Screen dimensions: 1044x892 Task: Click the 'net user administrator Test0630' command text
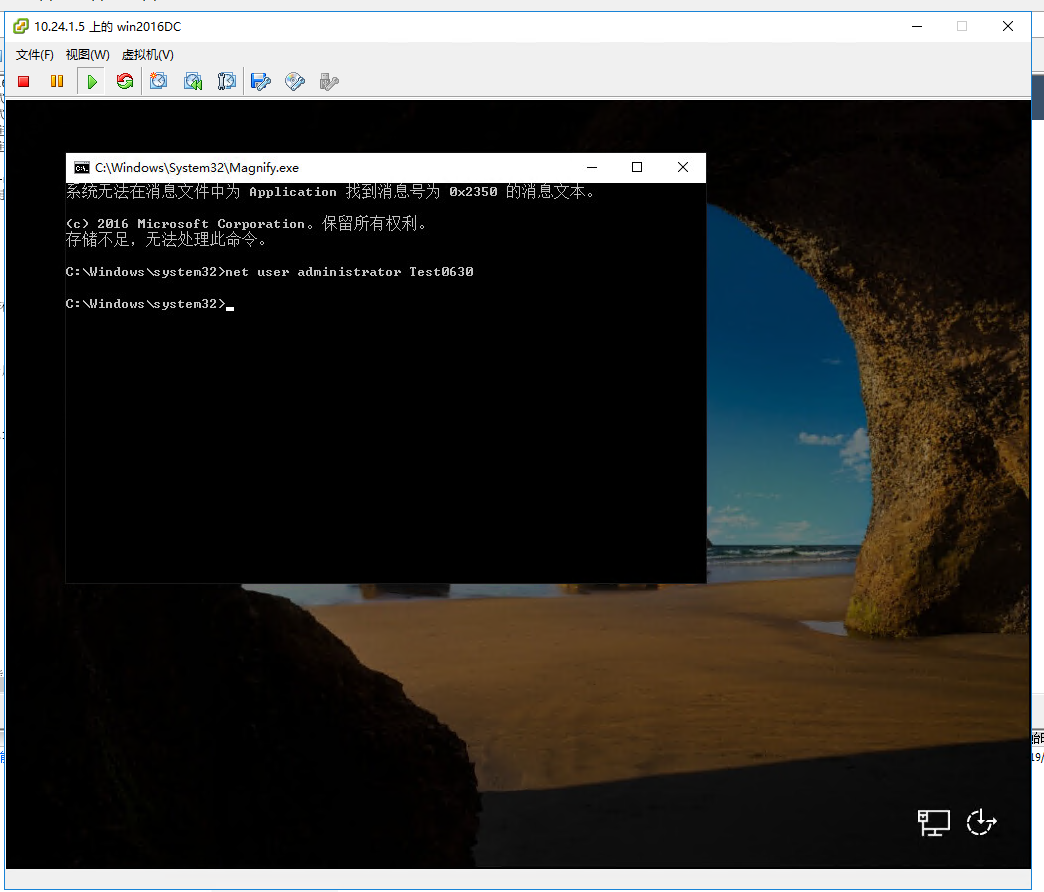pos(350,272)
